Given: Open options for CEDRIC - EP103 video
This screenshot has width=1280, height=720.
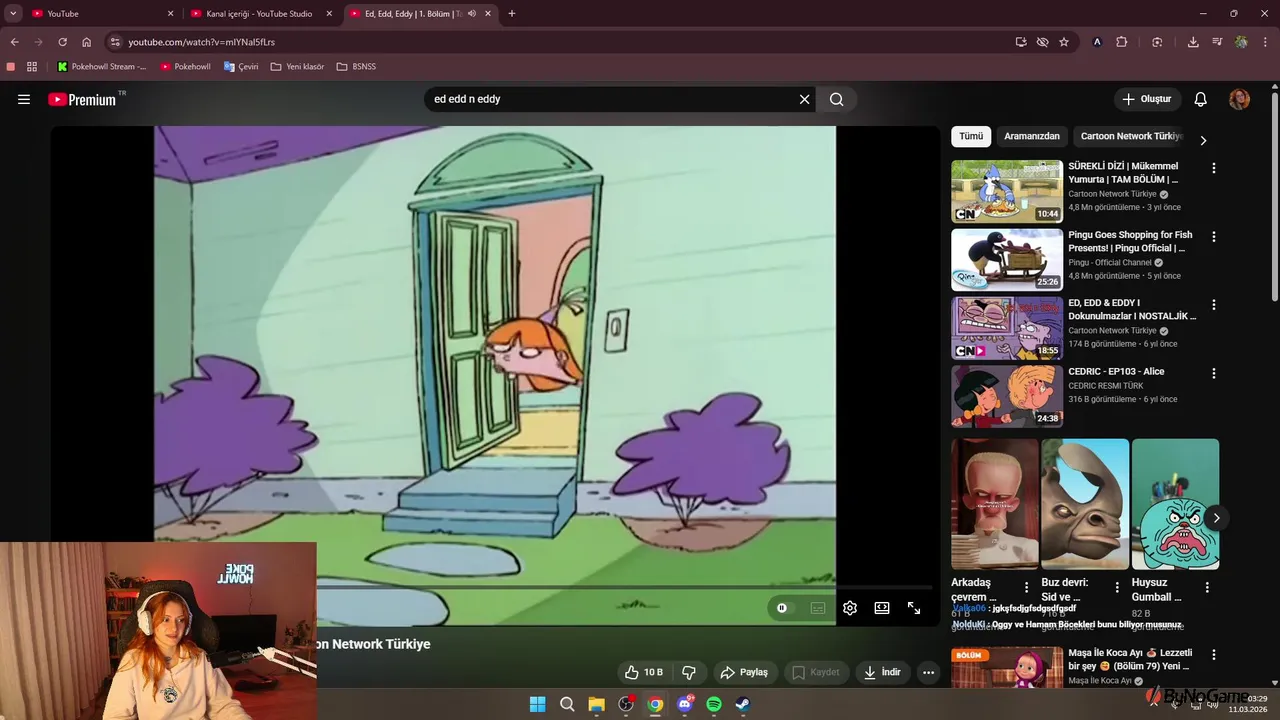Looking at the screenshot, I should tap(1214, 373).
